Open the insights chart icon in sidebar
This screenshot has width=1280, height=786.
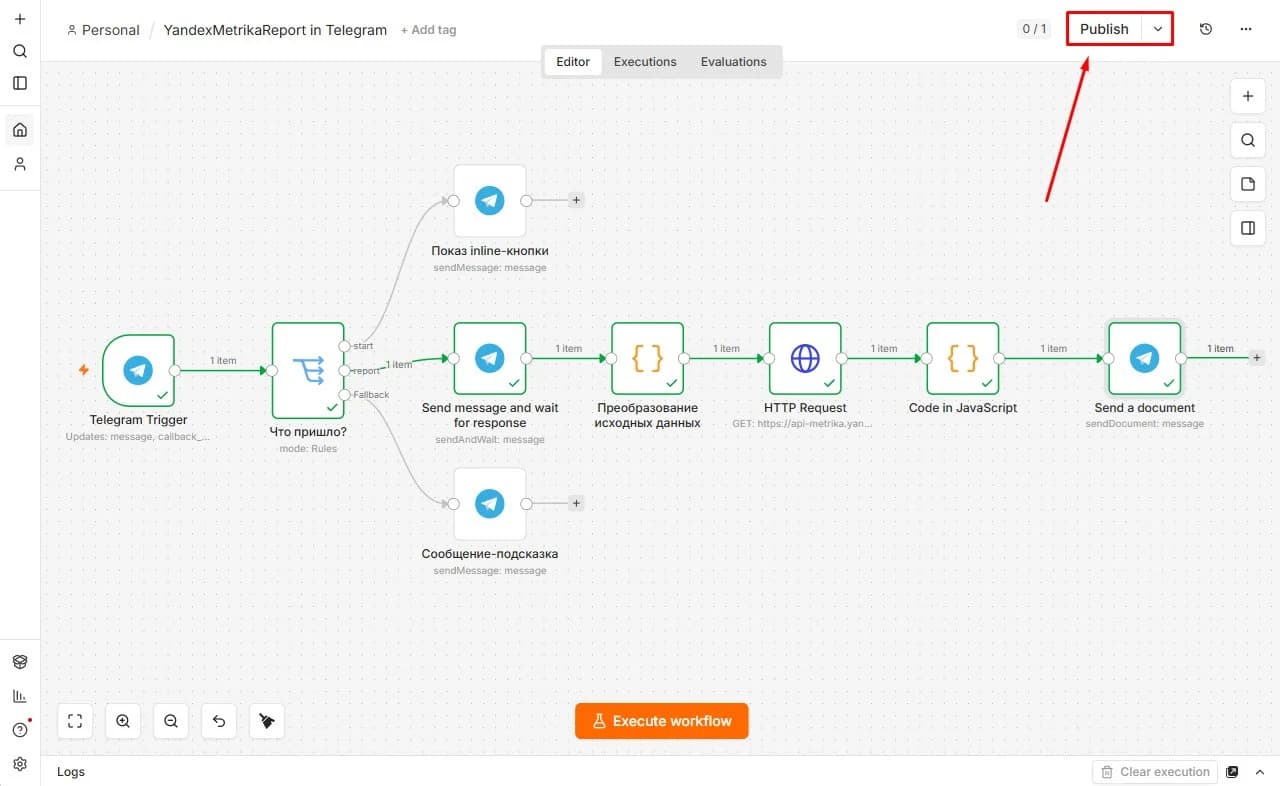[x=20, y=696]
